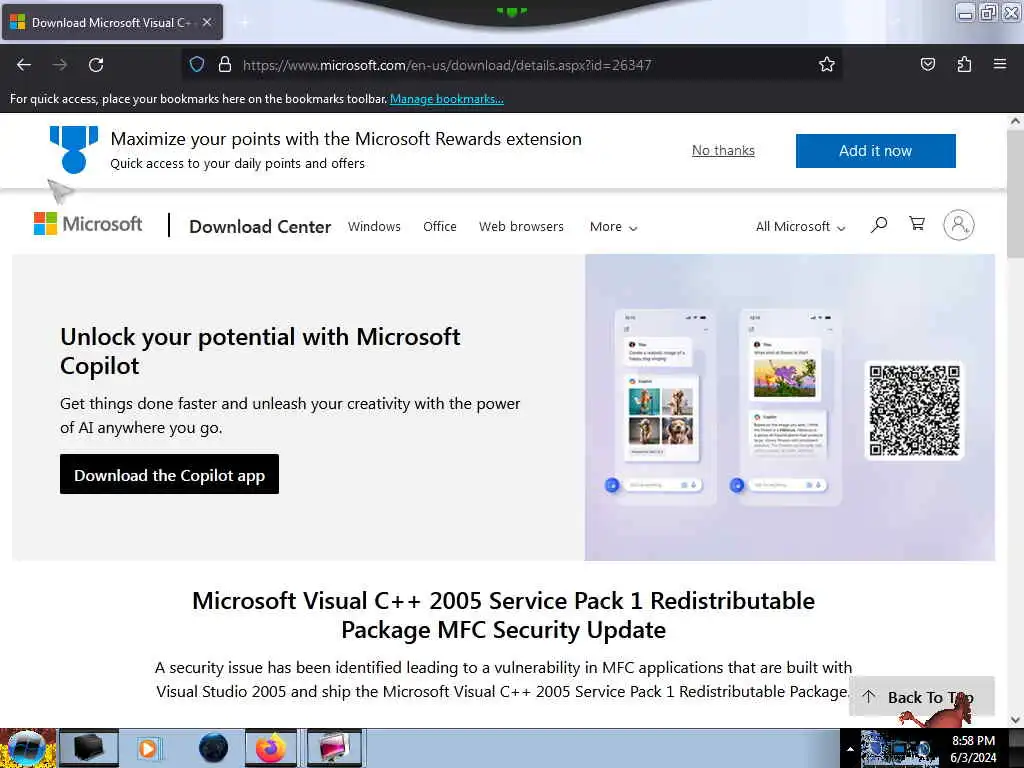Open the tracking protection shield icon
1024x768 pixels.
coord(197,64)
